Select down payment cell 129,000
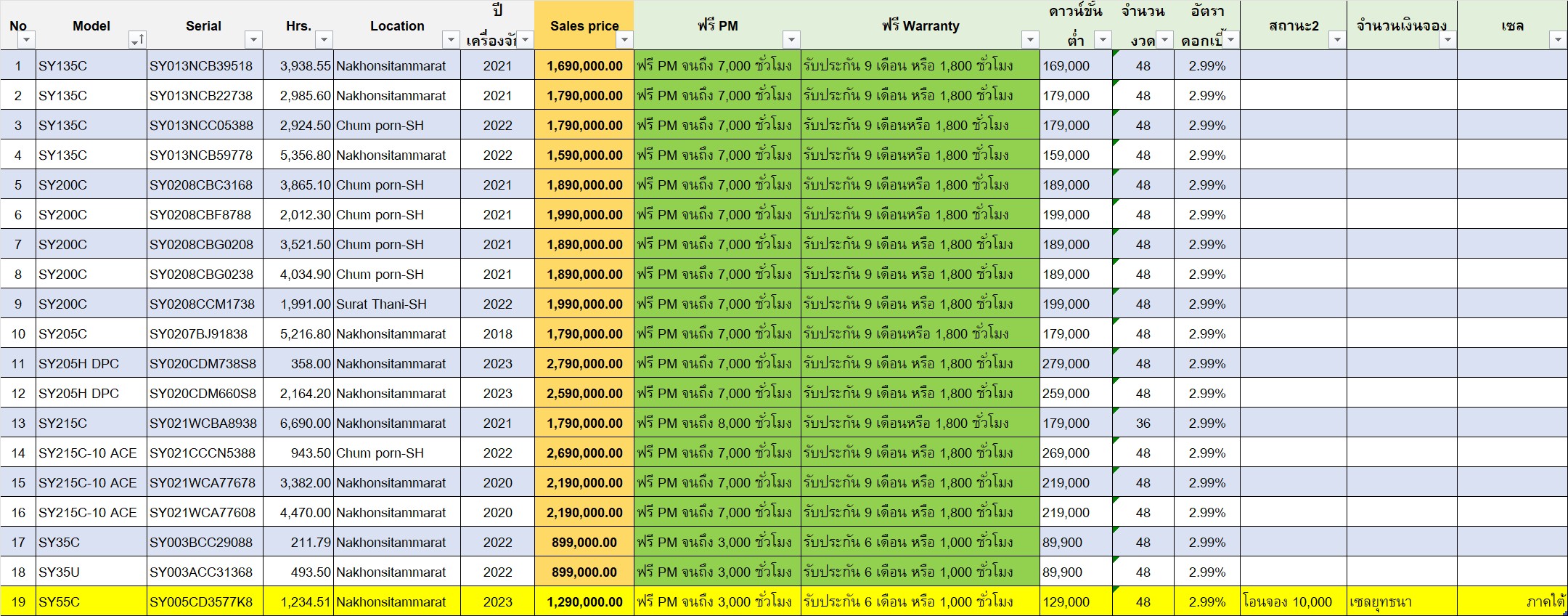The image size is (1568, 616). [x=1076, y=601]
